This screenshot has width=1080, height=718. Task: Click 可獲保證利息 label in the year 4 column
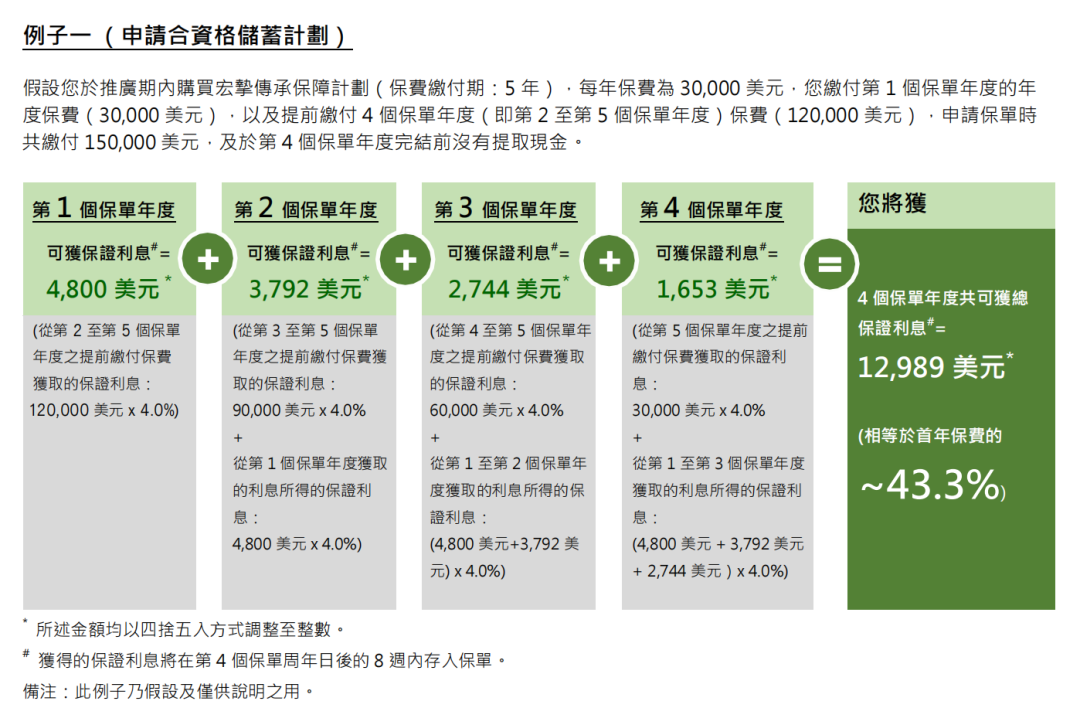(x=716, y=253)
